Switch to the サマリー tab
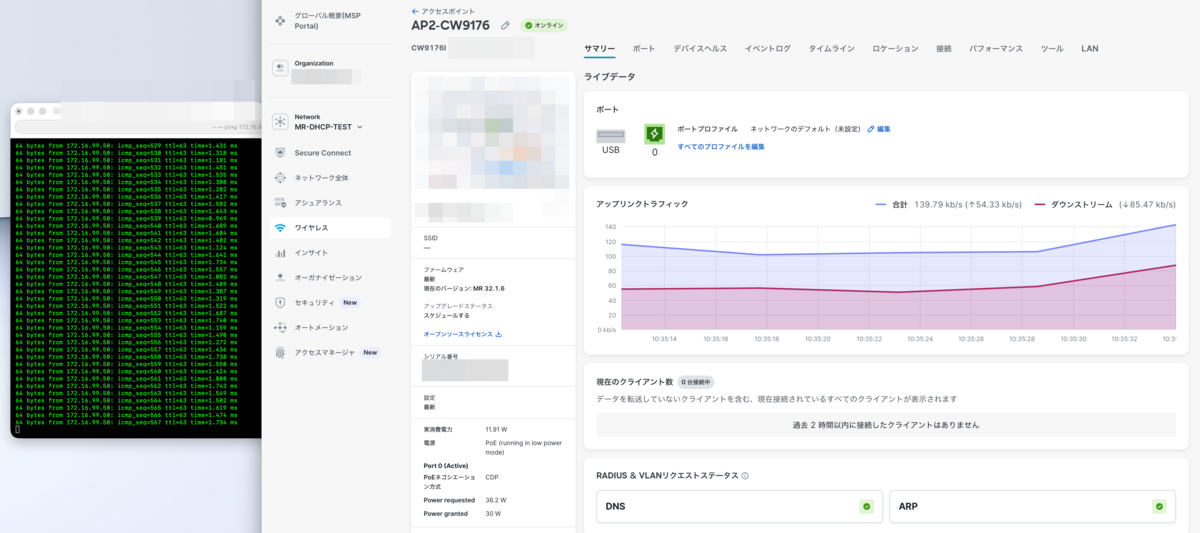This screenshot has width=1200, height=533. pos(600,48)
